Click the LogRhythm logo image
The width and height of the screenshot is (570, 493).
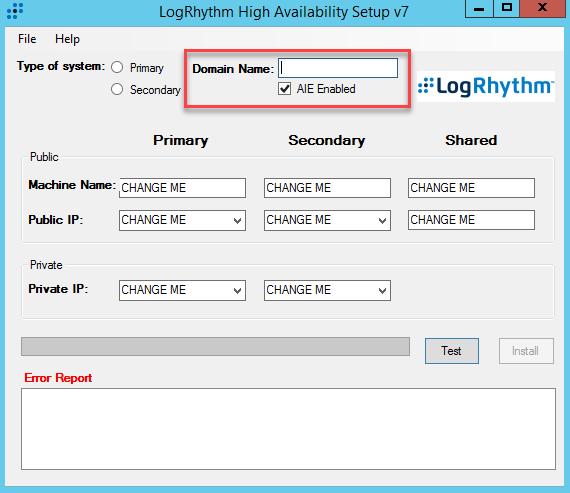[486, 87]
